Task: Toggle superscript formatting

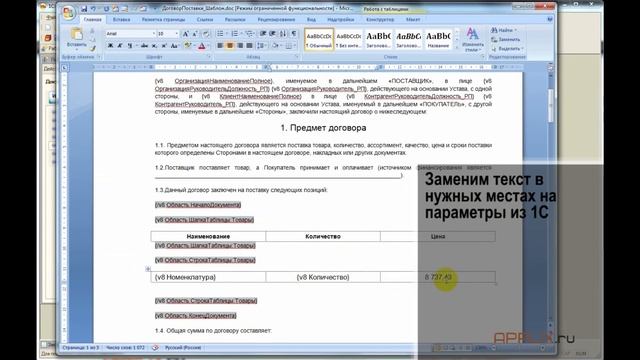Action: coord(164,46)
